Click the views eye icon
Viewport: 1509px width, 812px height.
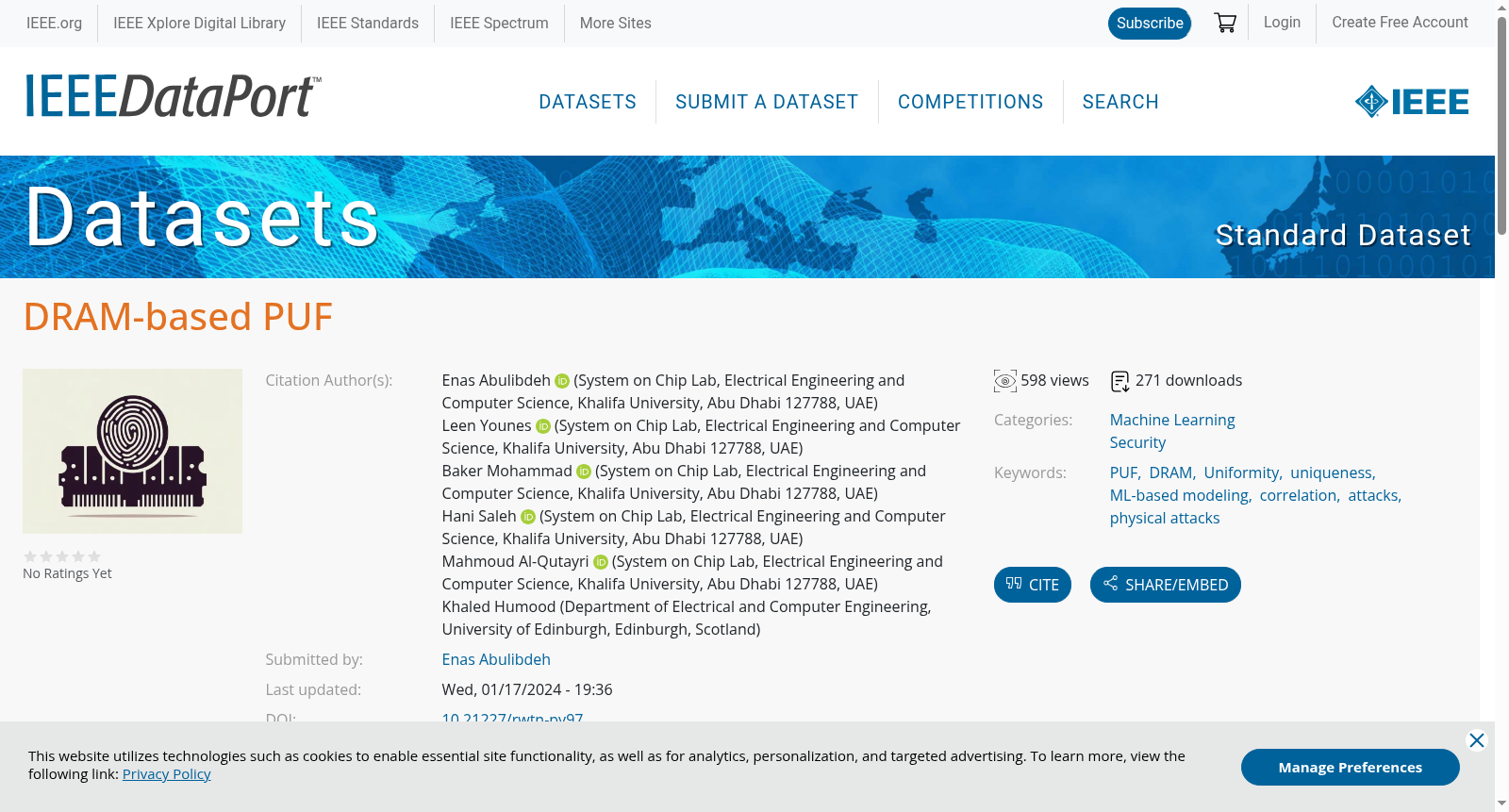tap(1005, 381)
